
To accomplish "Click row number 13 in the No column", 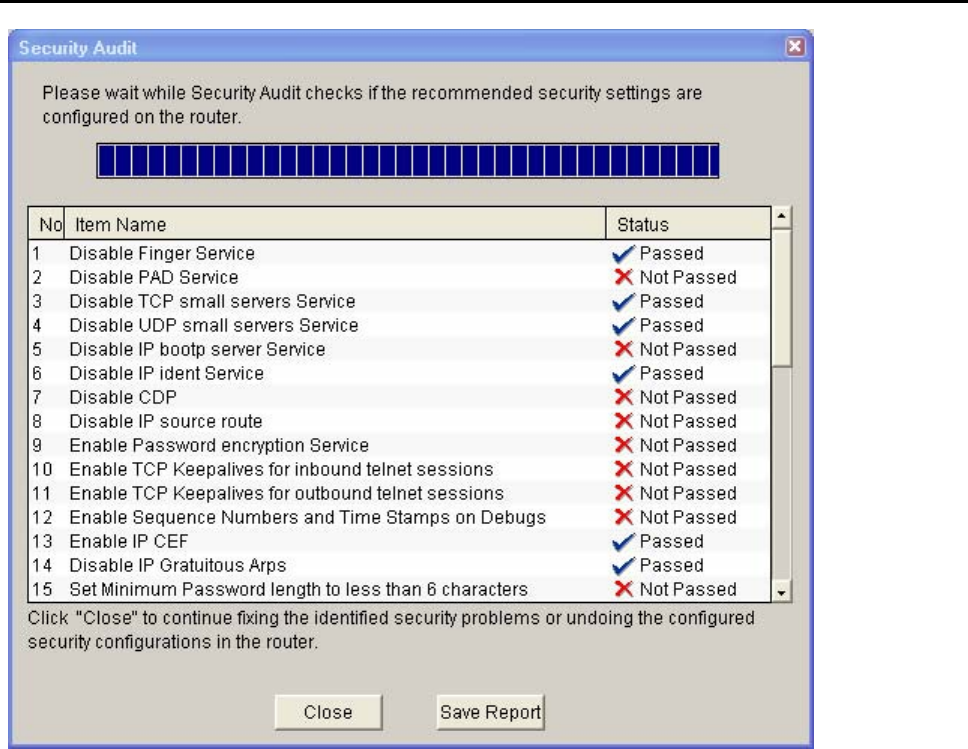I will click(x=42, y=542).
